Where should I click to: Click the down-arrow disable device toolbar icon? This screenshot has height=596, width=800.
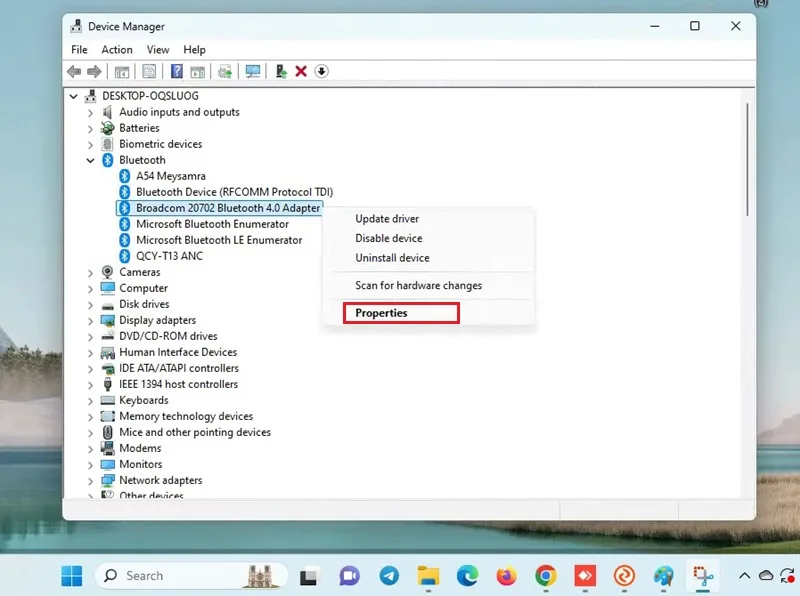click(x=321, y=71)
